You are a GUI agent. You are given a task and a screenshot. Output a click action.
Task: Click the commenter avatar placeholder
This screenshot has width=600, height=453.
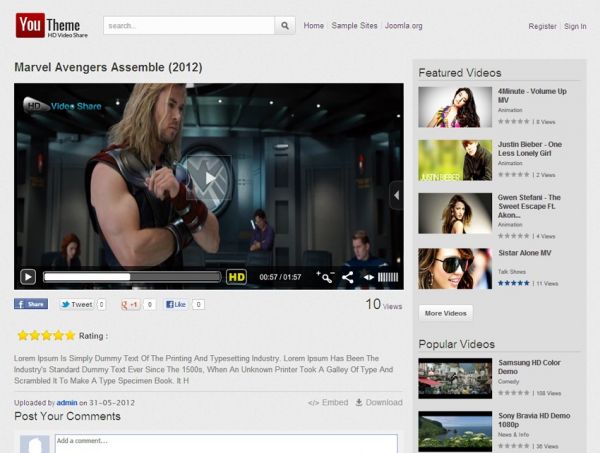(x=34, y=444)
